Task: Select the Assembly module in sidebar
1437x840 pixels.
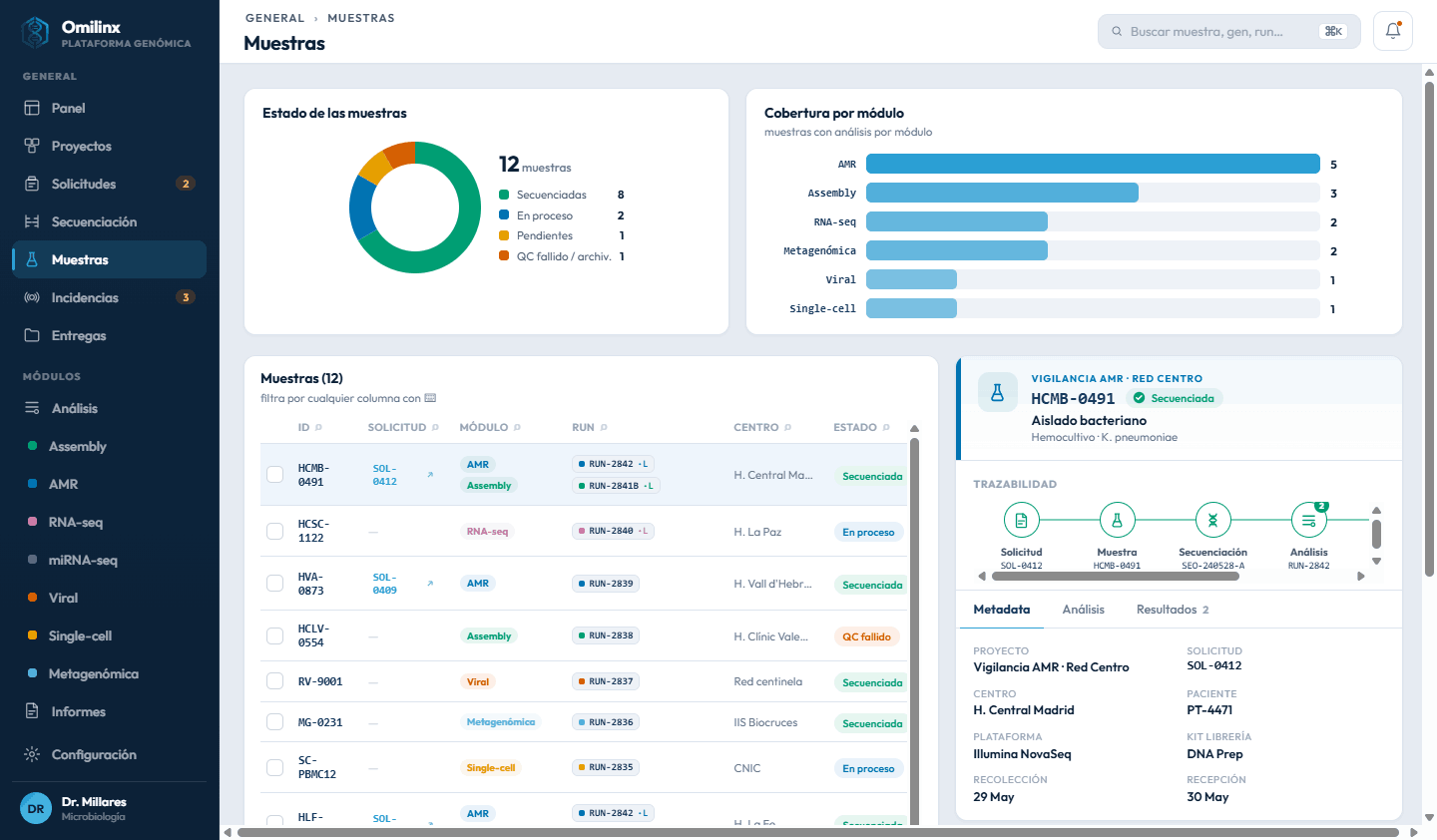Action: [110, 446]
